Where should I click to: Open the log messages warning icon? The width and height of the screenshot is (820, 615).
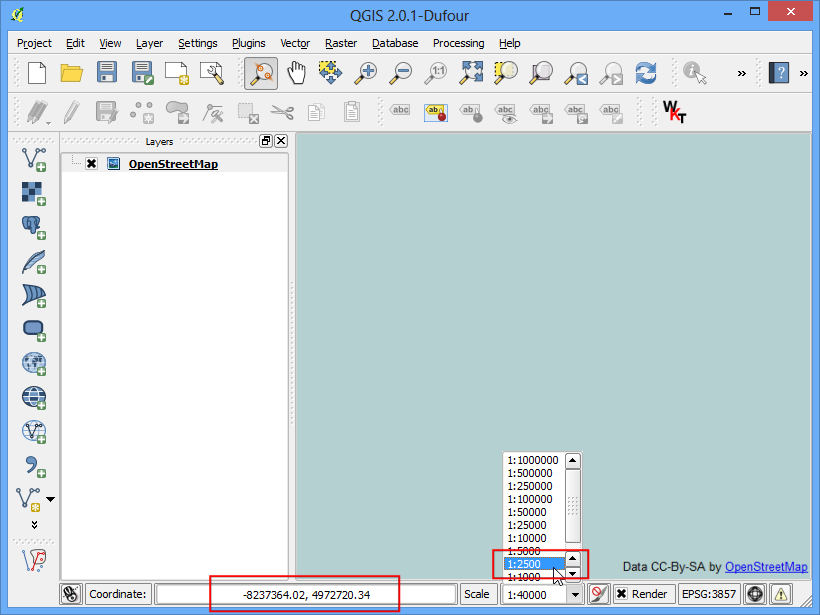pyautogui.click(x=781, y=594)
